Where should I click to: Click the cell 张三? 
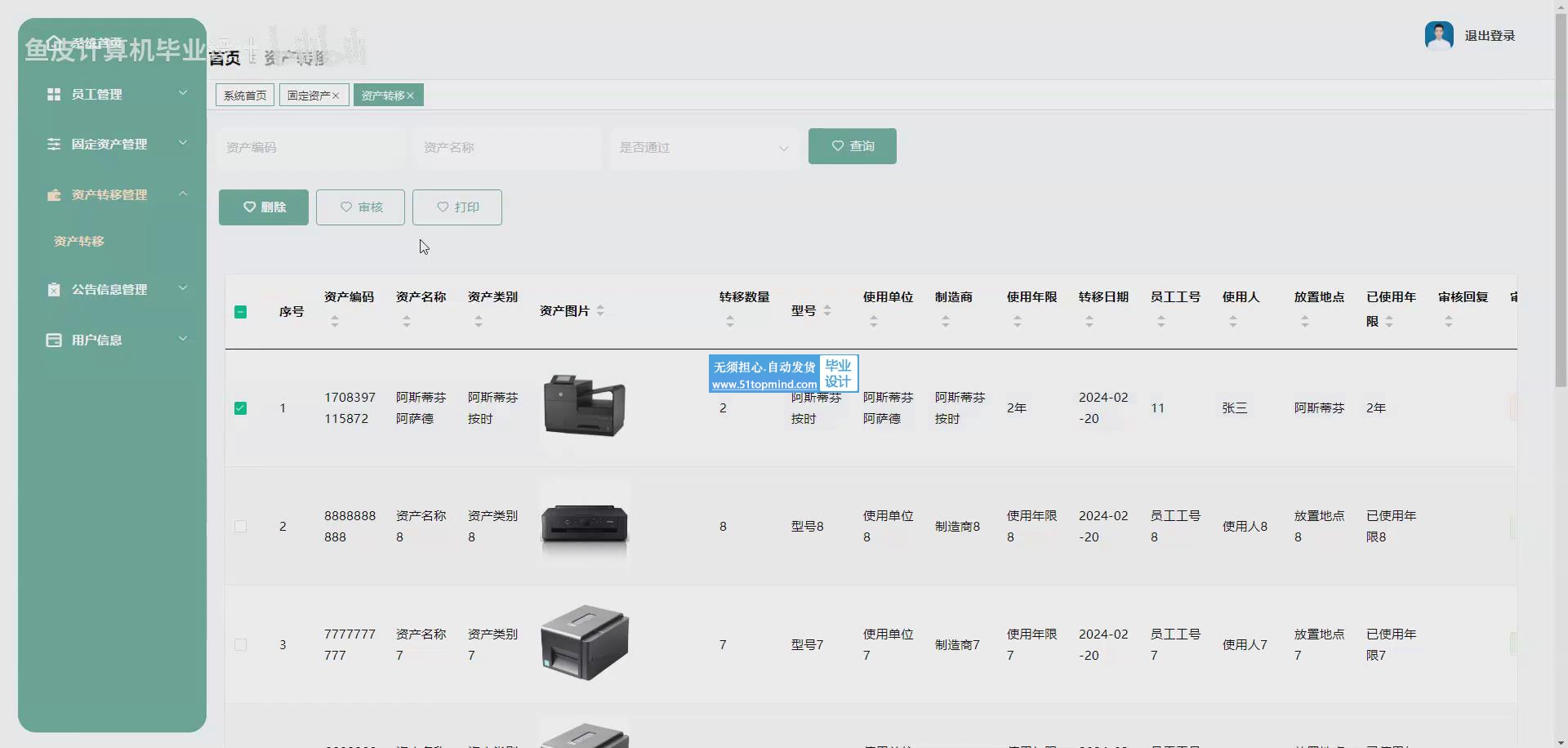1235,408
